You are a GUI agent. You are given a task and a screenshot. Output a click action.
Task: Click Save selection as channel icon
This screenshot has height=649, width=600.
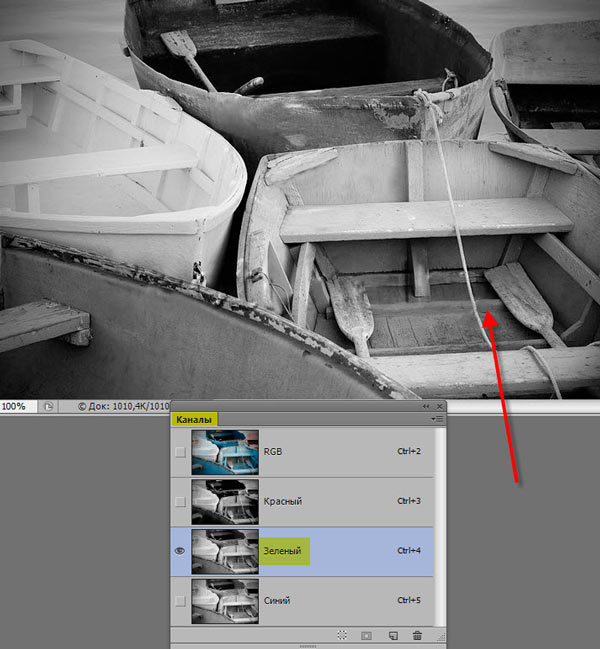coord(366,635)
